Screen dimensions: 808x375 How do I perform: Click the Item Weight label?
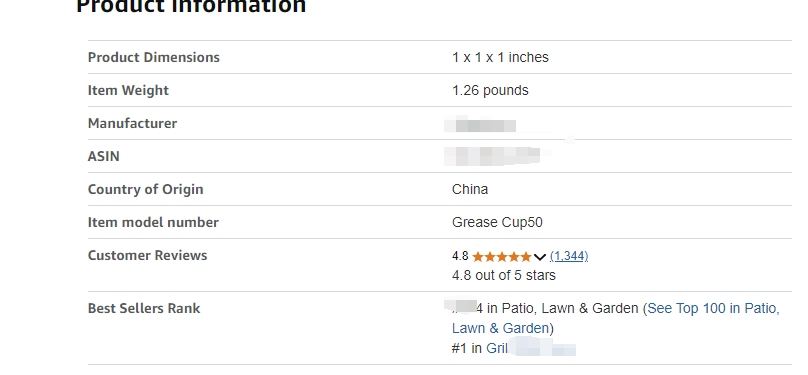[128, 90]
